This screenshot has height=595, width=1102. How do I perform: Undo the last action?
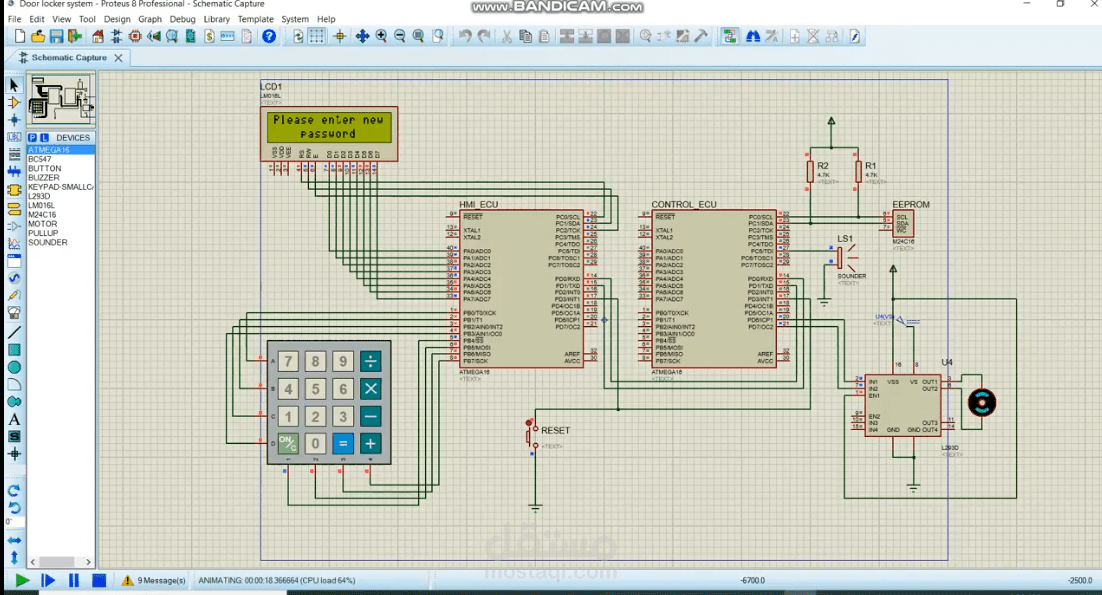[465, 37]
